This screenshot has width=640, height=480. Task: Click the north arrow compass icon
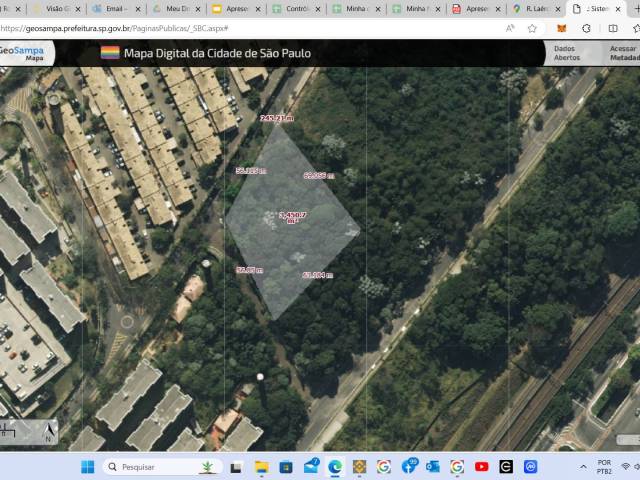[x=50, y=432]
